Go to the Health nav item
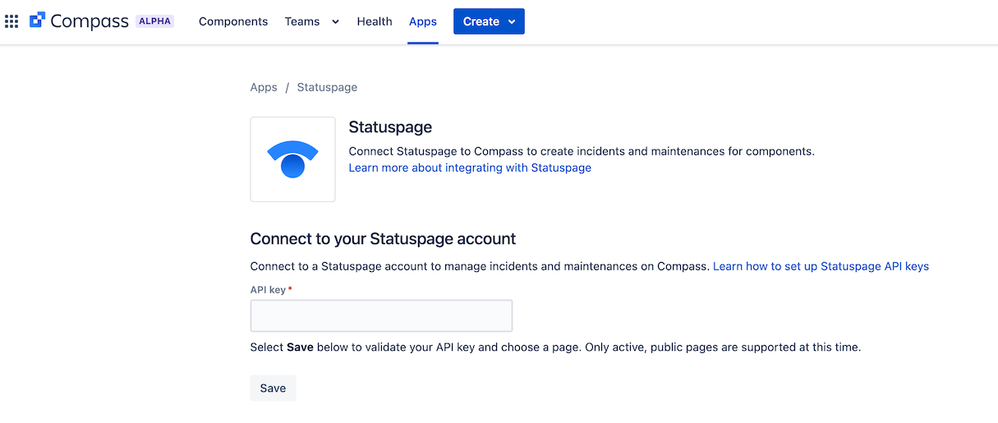Screen dimensions: 998x423 coord(374,22)
